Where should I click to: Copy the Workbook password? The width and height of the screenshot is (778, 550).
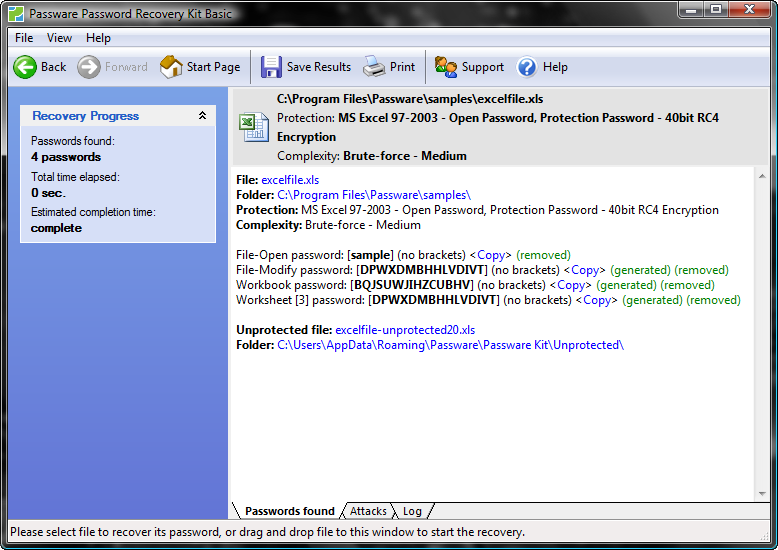(x=571, y=285)
